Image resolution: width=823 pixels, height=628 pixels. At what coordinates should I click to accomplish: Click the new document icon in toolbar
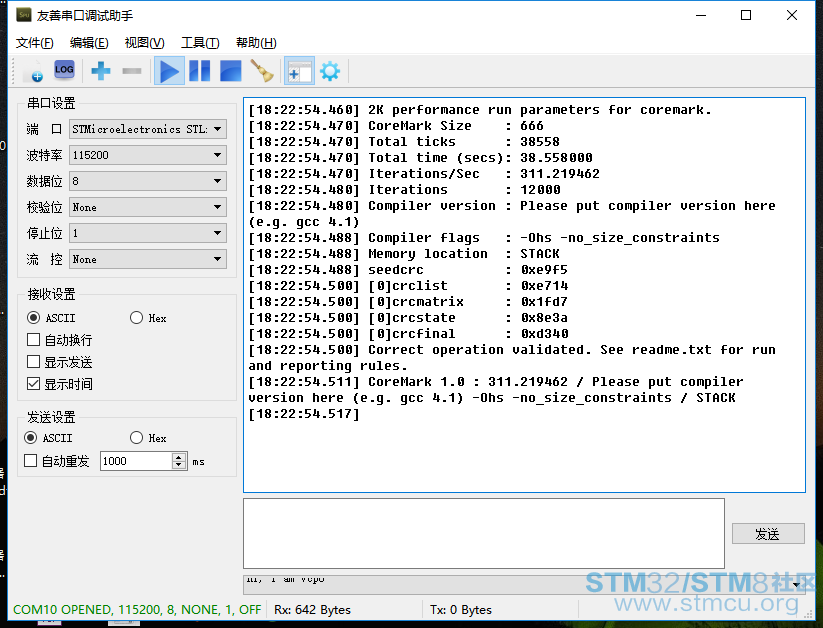pyautogui.click(x=34, y=71)
